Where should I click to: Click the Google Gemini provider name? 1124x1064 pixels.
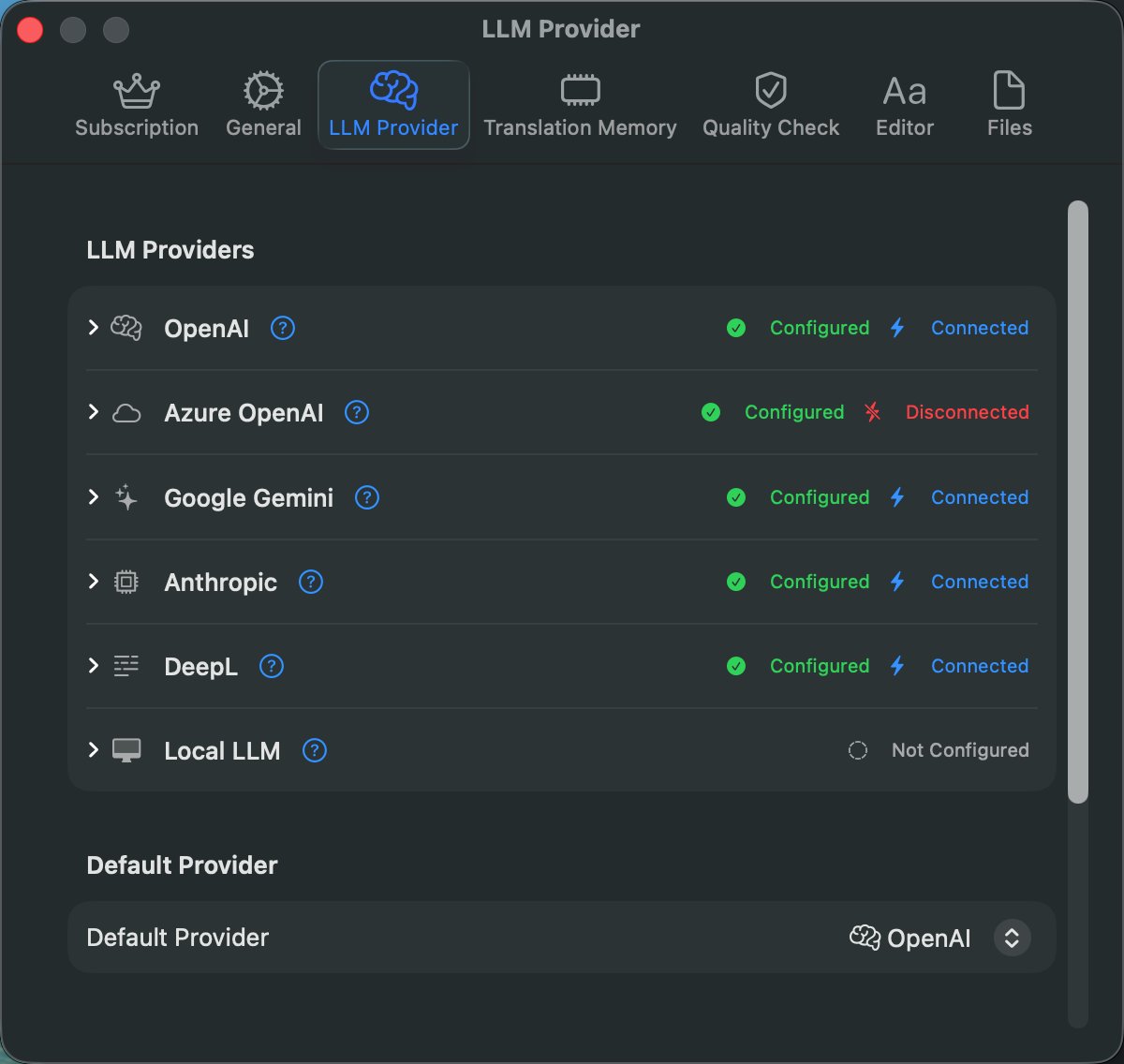coord(249,498)
